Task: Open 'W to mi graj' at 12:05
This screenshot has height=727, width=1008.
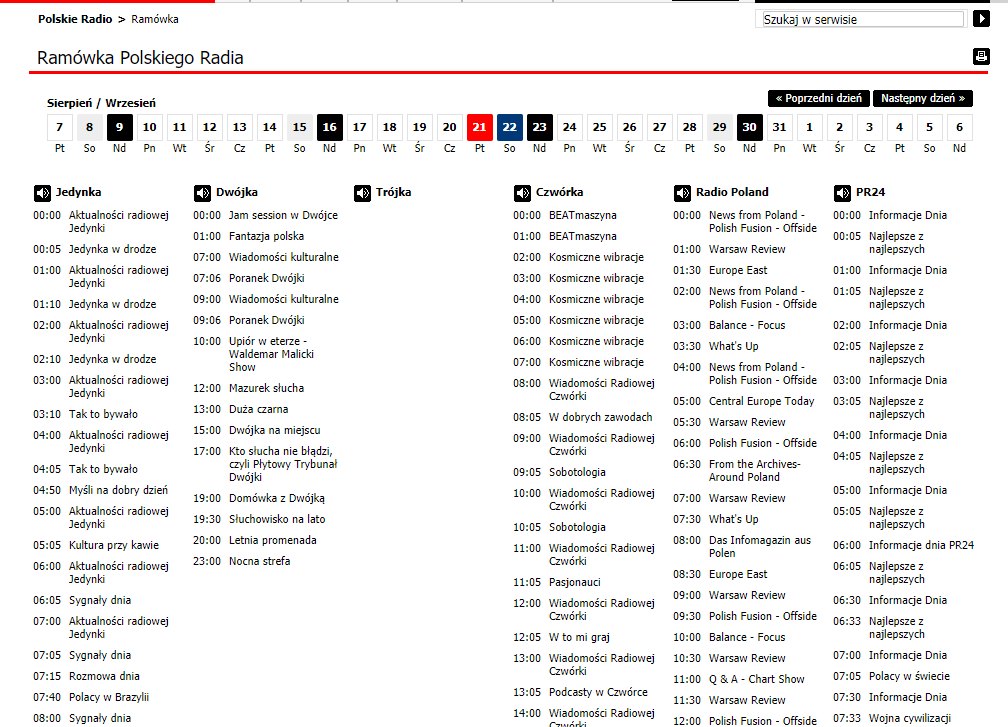Action: click(579, 638)
